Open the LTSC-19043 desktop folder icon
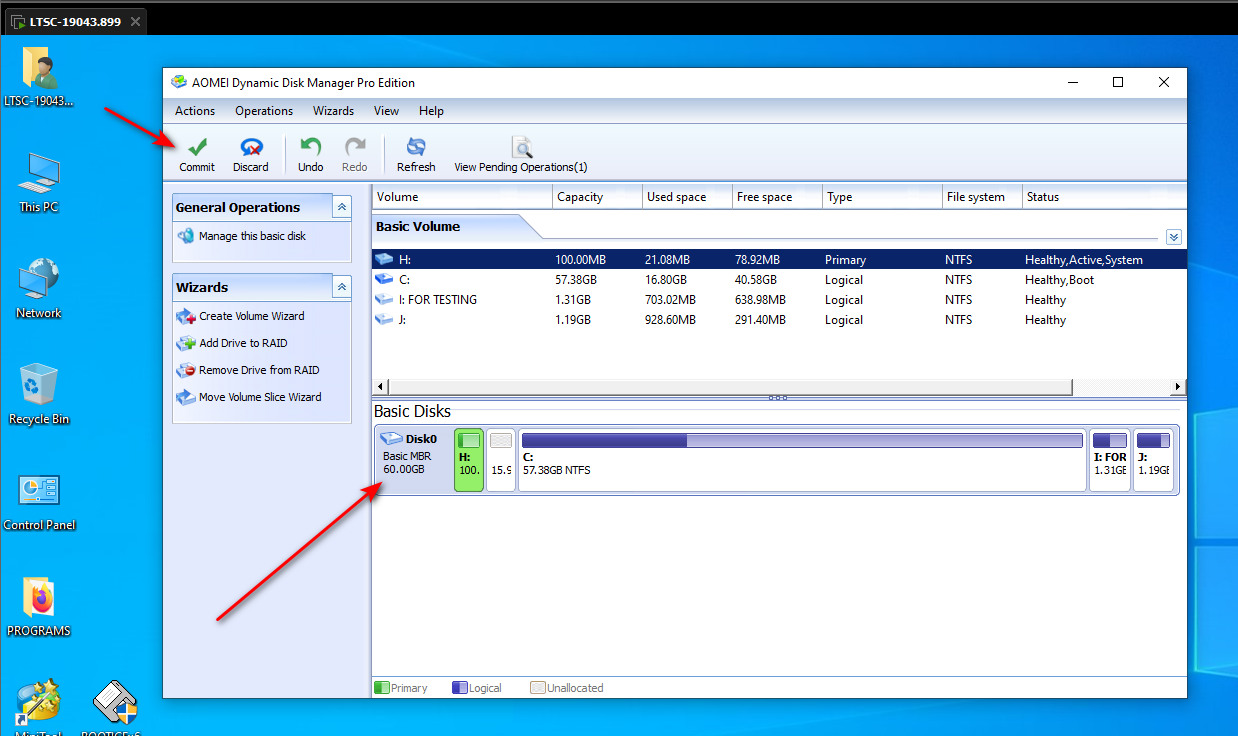Screen dimensions: 1238x736 [x=39, y=76]
